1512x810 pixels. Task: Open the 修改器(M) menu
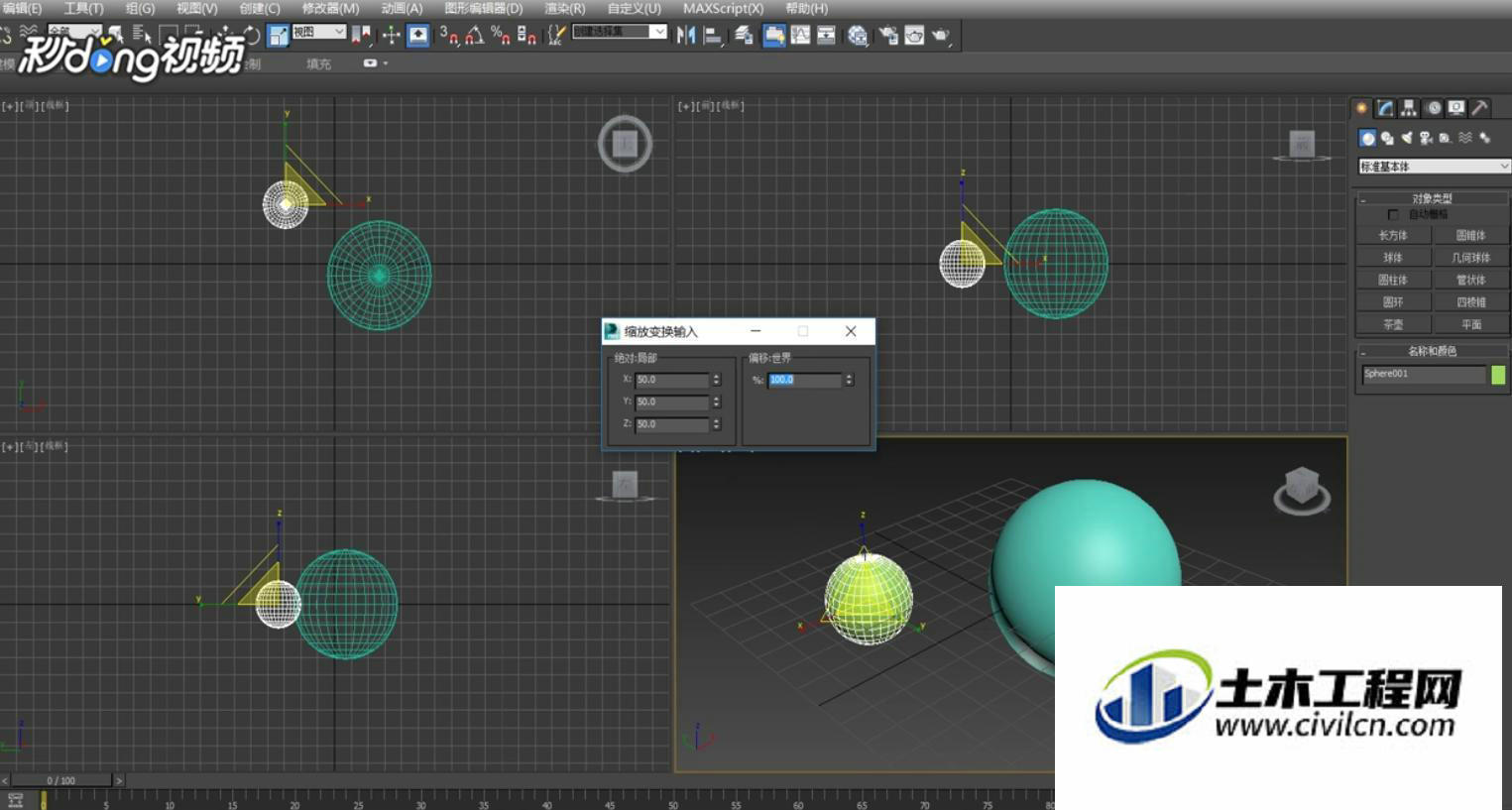pos(330,8)
